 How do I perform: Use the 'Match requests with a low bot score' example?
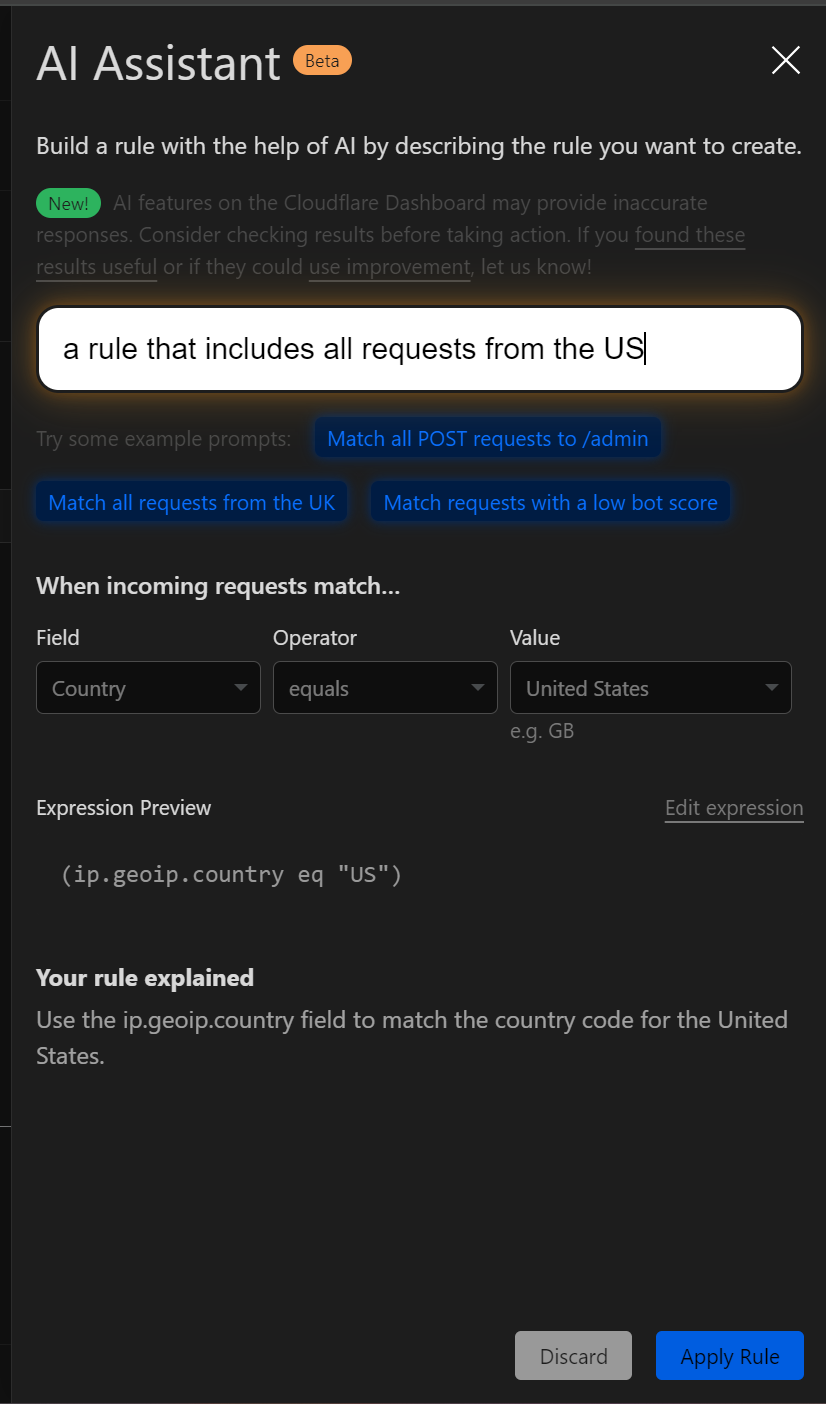pos(550,502)
